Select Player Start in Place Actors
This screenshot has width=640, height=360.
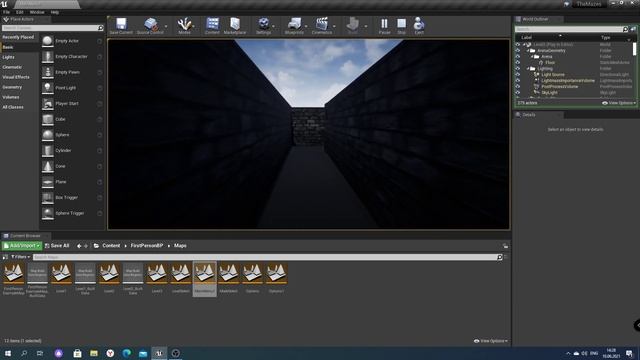[x=72, y=104]
